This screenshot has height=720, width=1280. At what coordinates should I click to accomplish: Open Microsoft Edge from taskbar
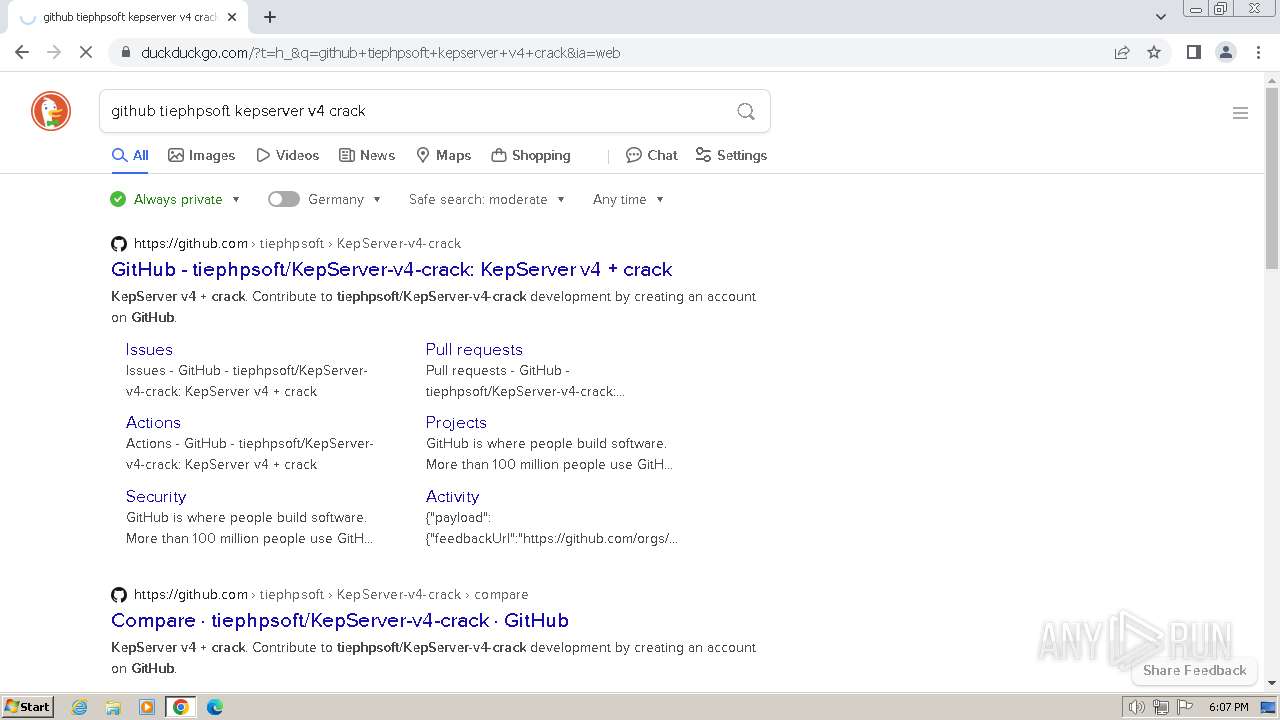215,707
